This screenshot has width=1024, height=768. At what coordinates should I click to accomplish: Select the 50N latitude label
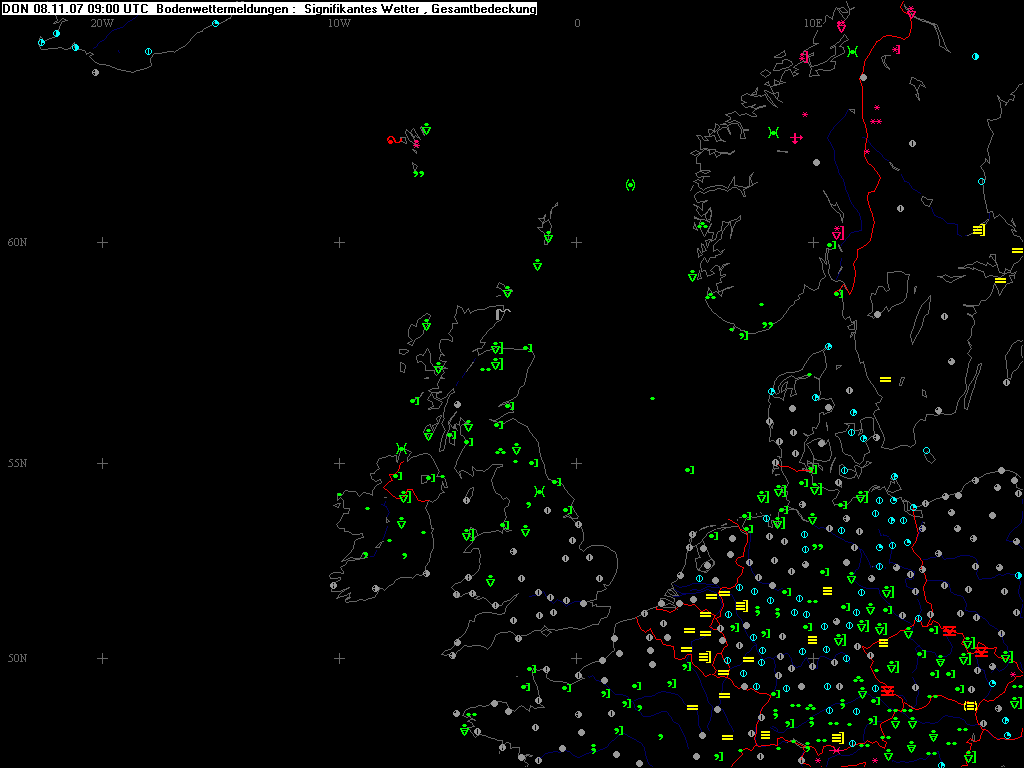(17, 658)
